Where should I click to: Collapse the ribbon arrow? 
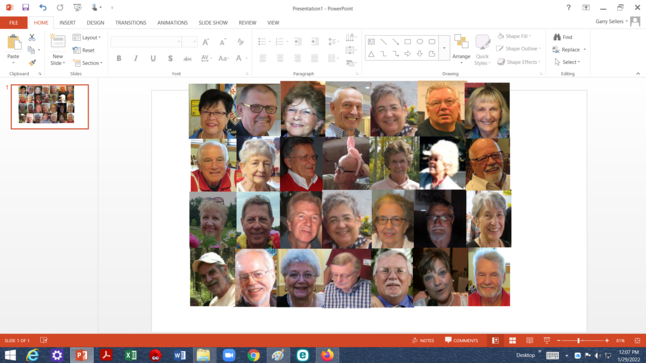638,73
